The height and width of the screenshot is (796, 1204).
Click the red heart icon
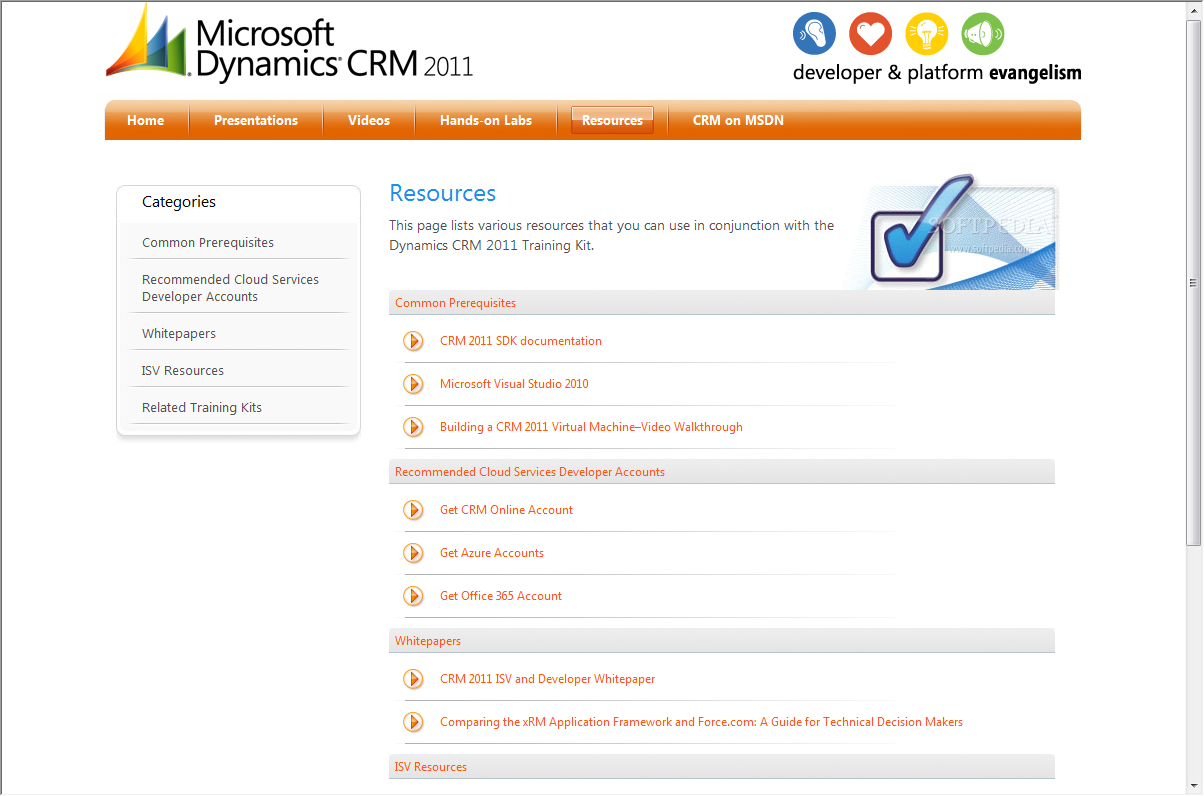[870, 34]
